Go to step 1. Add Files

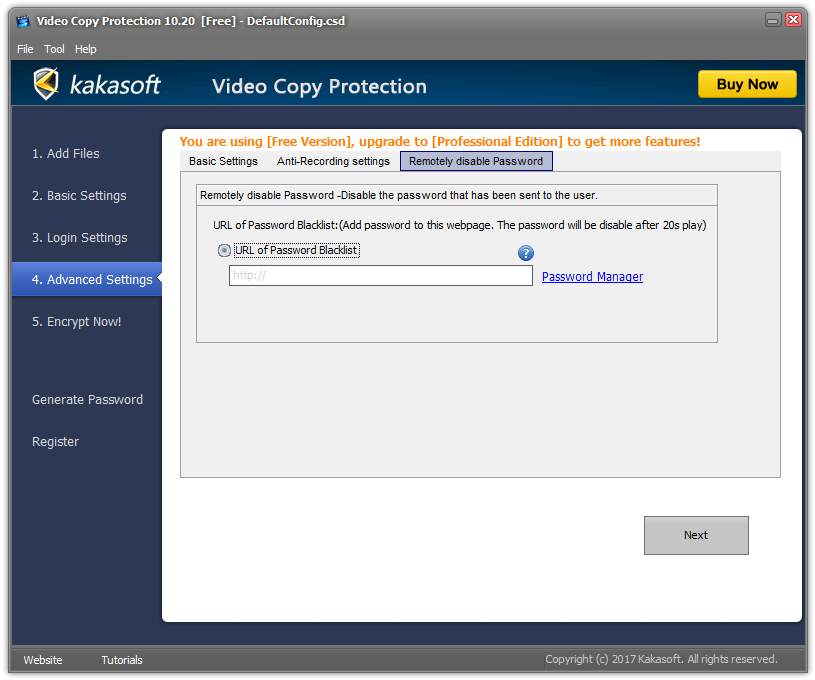pos(65,154)
